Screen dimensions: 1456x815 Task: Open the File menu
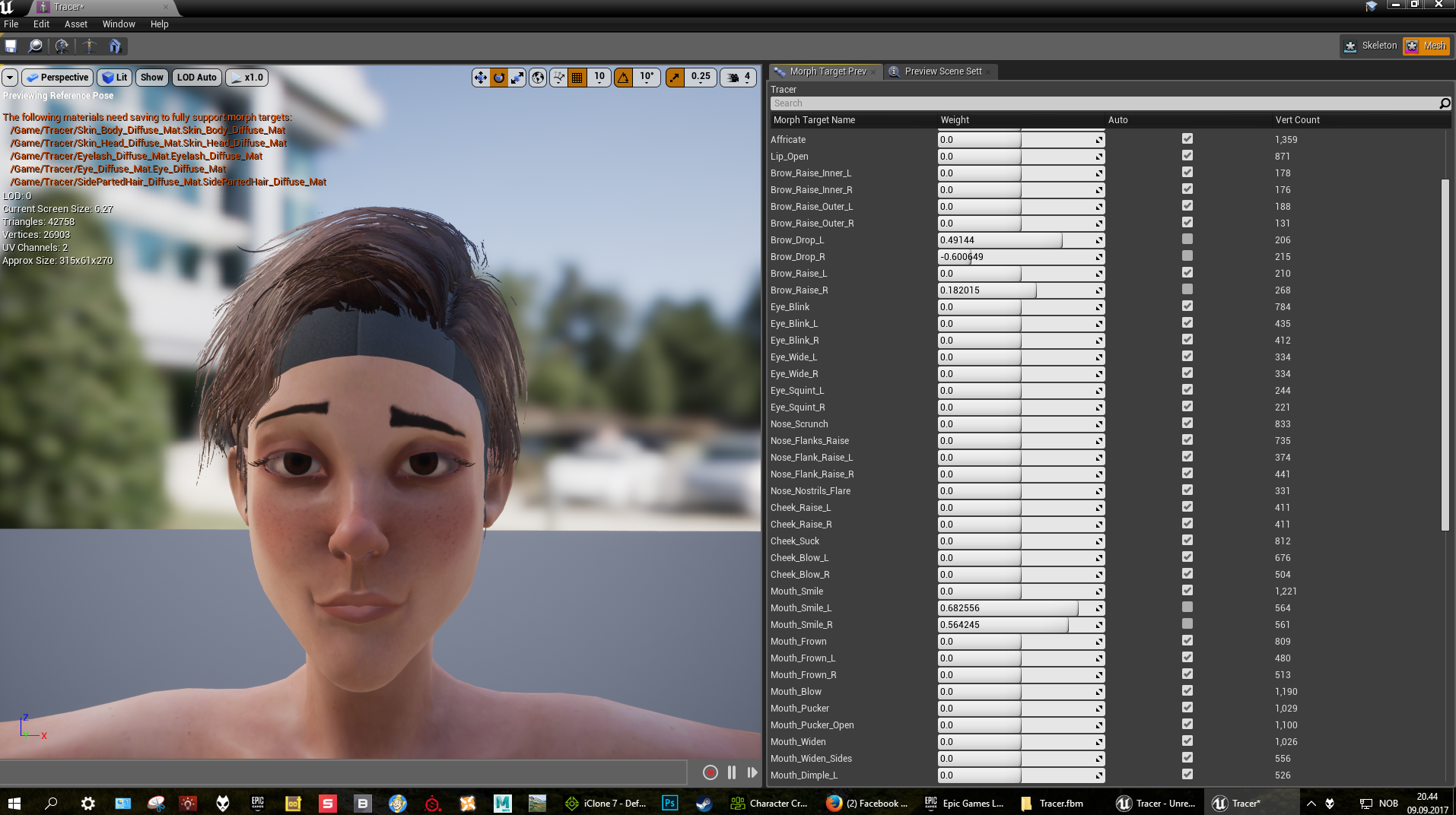(x=11, y=24)
